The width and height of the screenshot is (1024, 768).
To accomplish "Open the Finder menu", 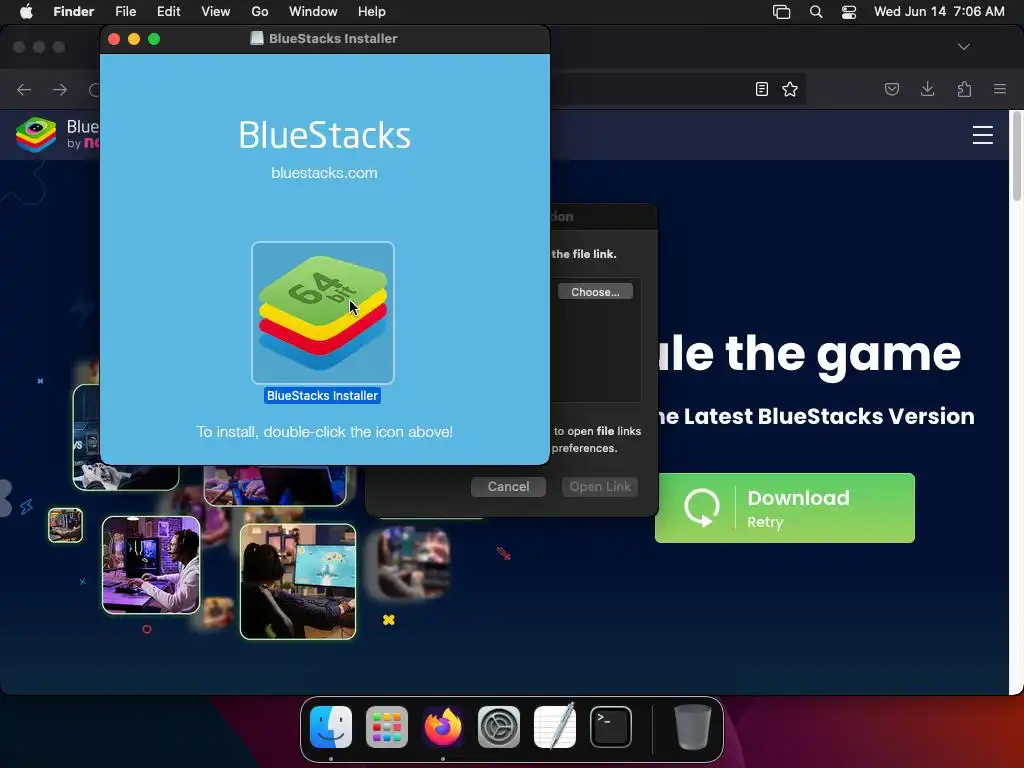I will pyautogui.click(x=73, y=12).
